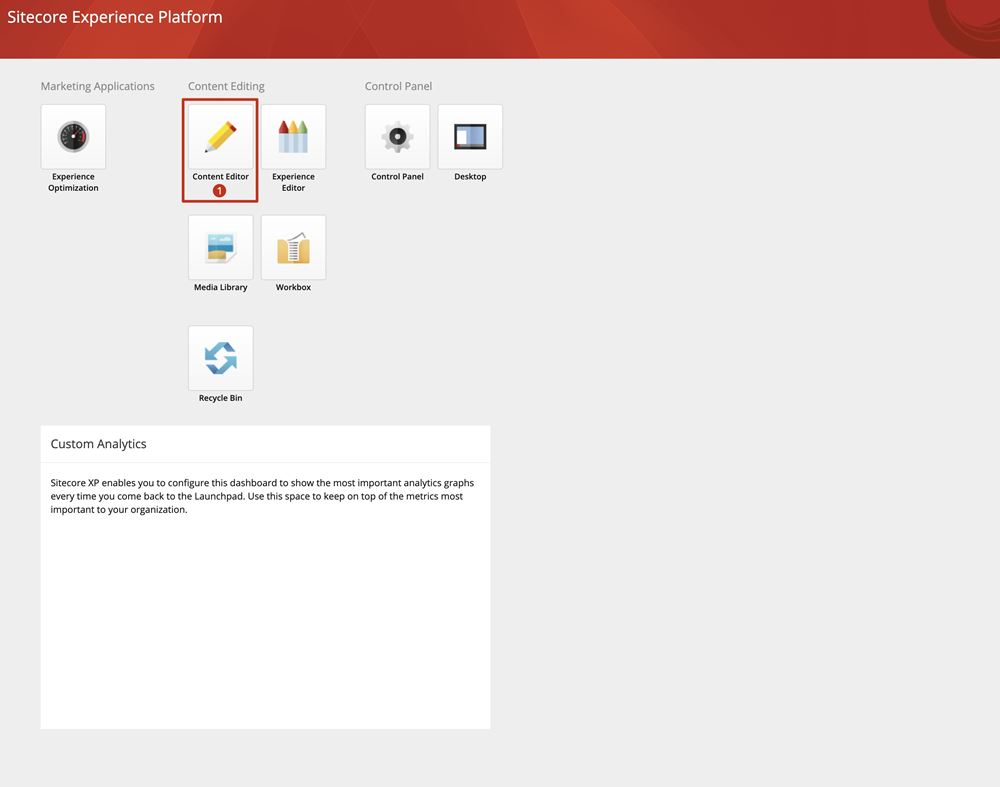Click the Sitecore Experience Platform title

click(115, 17)
